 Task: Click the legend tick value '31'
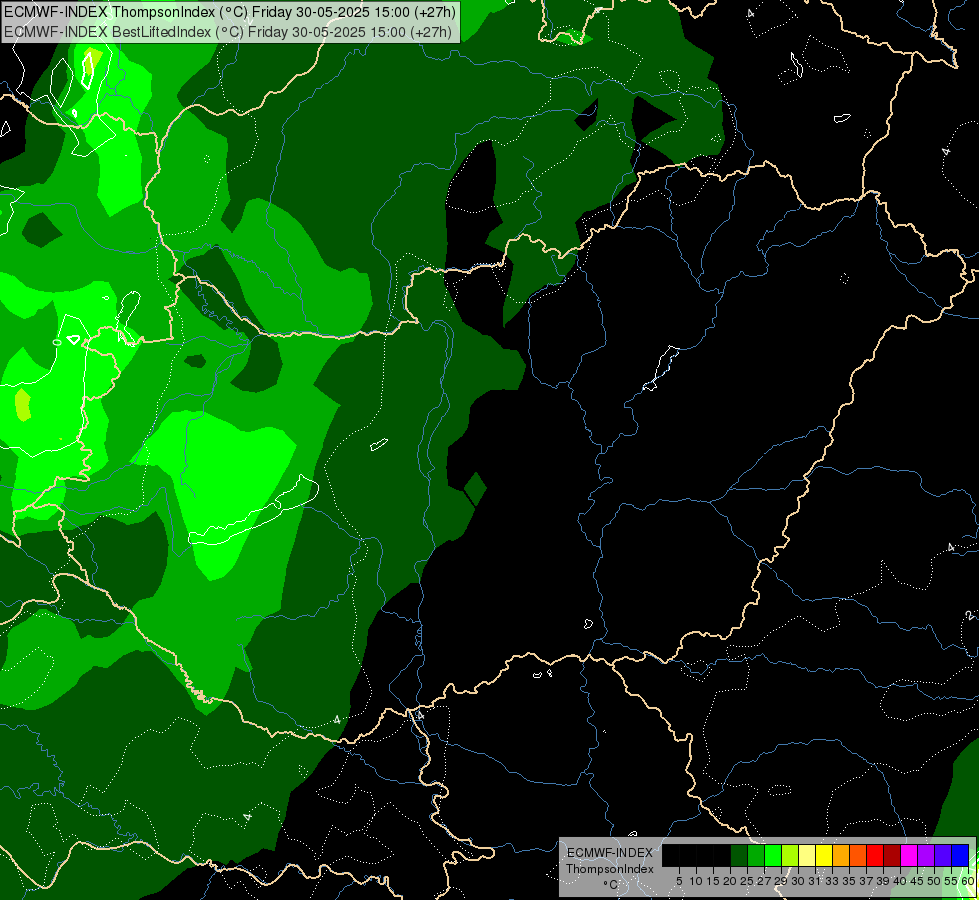[x=815, y=881]
